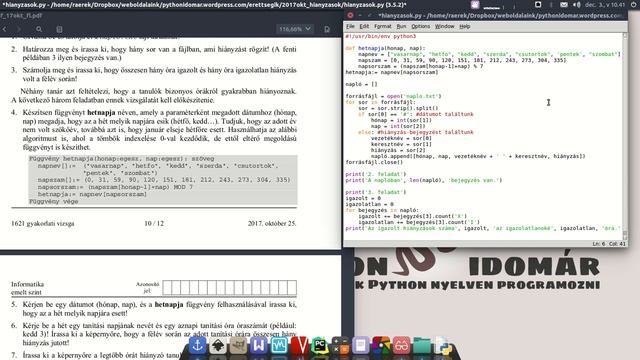640x360 pixels.
Task: Click the '2017. október 25.' date in PDF
Action: (x=272, y=224)
